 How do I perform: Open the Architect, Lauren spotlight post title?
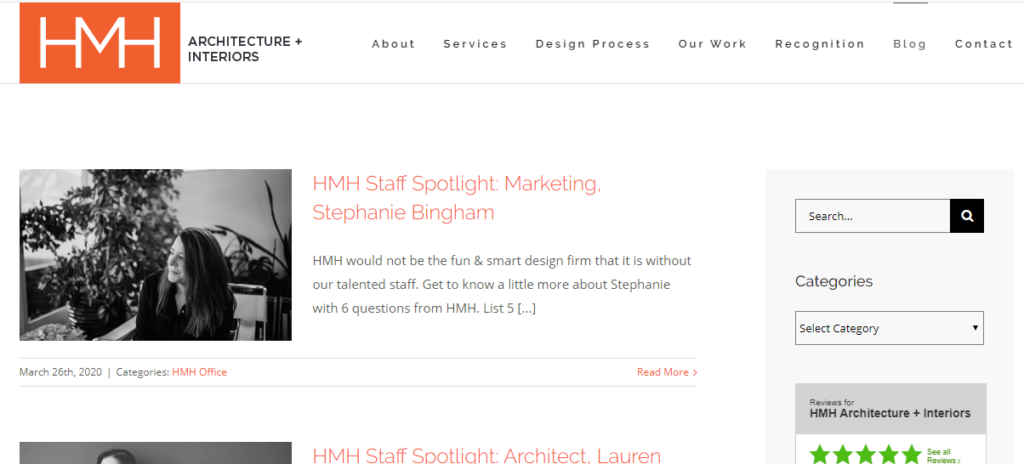pyautogui.click(x=486, y=455)
